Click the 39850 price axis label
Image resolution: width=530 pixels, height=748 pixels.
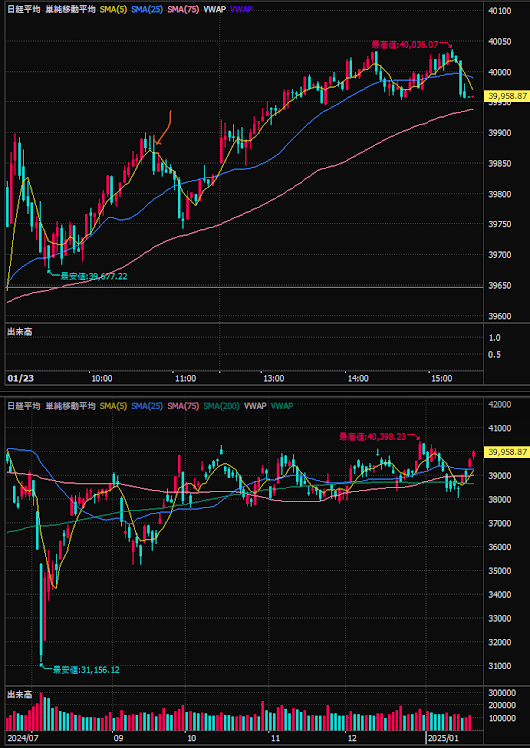500,164
